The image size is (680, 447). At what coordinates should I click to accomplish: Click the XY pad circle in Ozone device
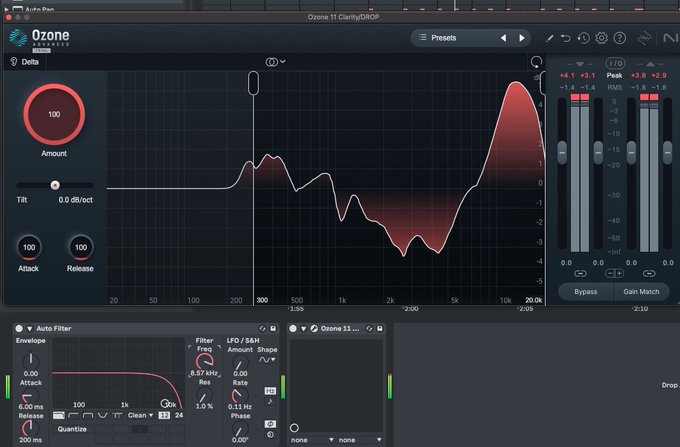[x=294, y=428]
